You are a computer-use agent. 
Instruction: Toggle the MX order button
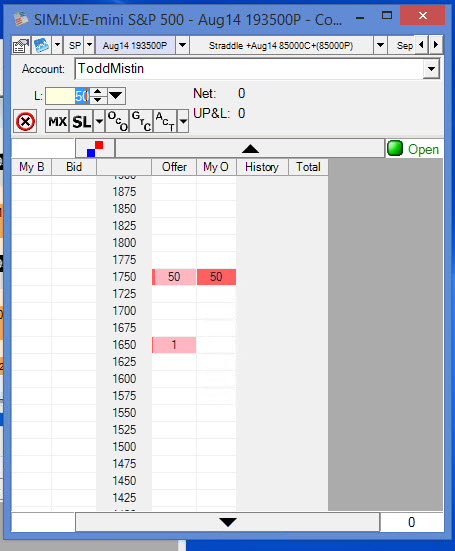coord(58,122)
